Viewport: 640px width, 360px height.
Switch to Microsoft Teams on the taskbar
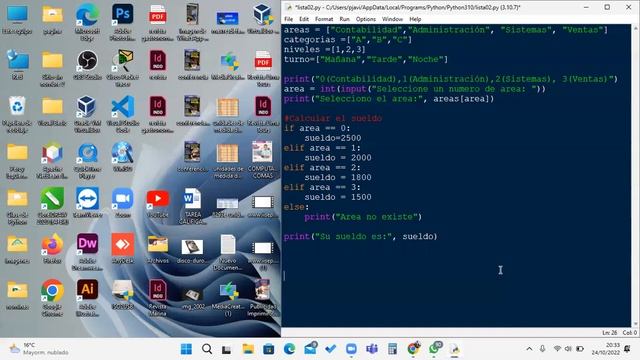[x=372, y=349]
